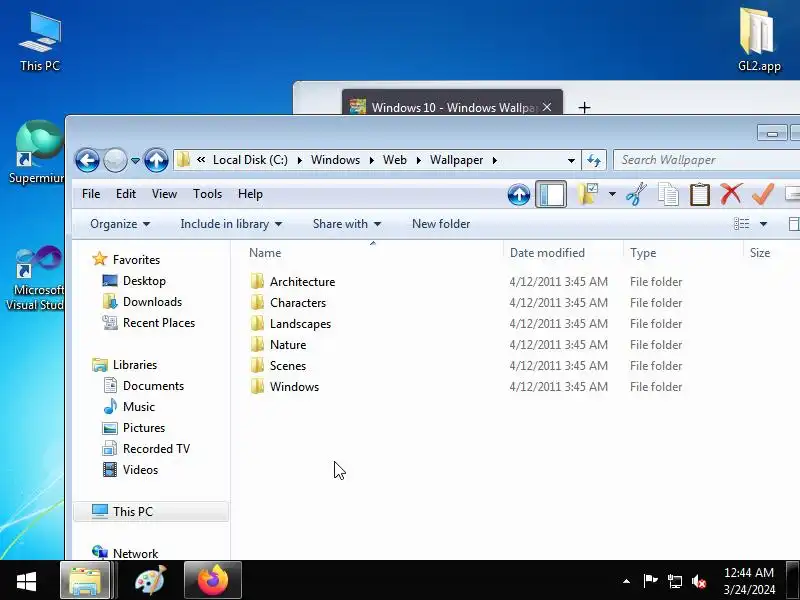
Task: Click the Up arrow beside address bar
Action: tap(156, 160)
